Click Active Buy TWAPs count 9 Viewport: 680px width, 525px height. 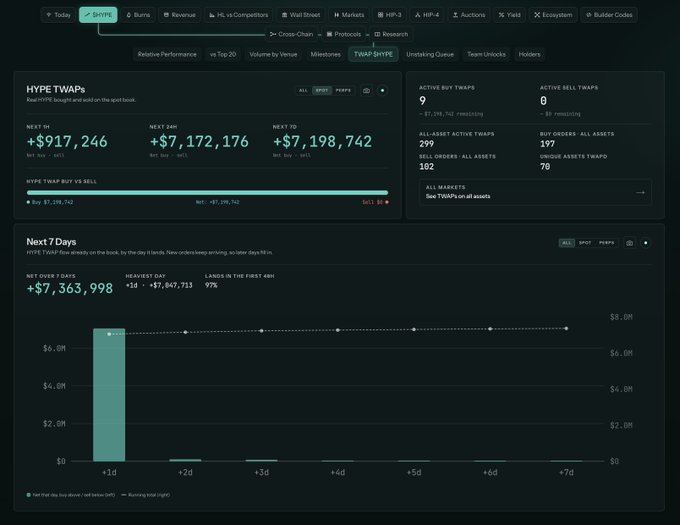(x=422, y=101)
